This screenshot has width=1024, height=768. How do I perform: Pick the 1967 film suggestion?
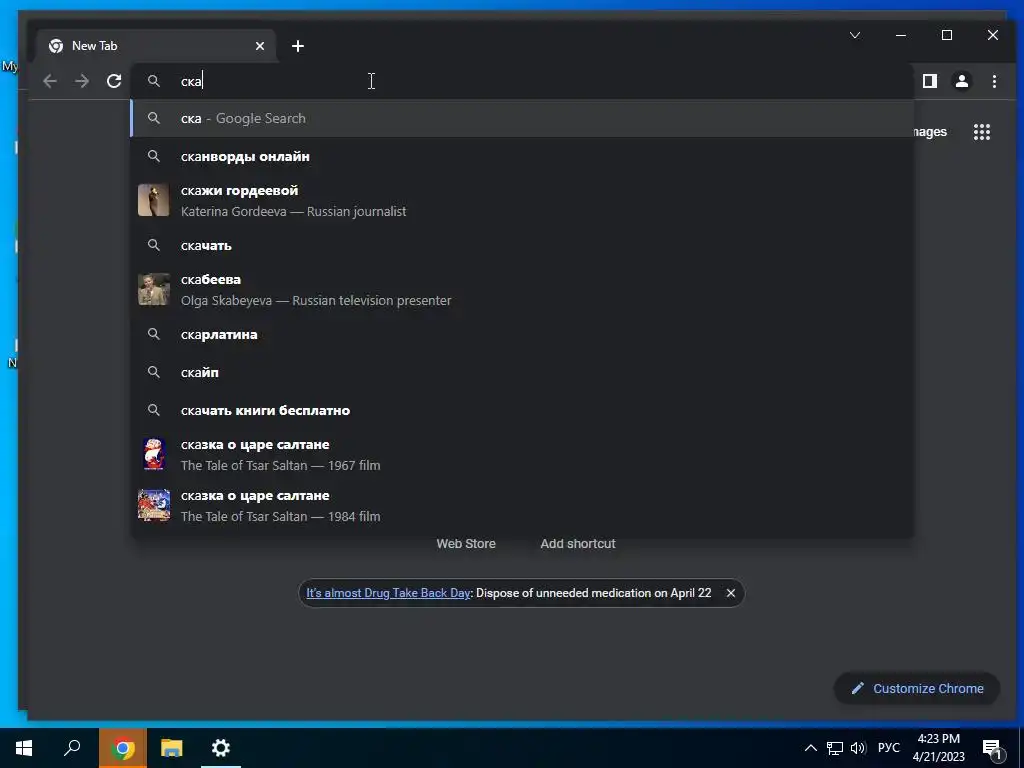(x=522, y=455)
